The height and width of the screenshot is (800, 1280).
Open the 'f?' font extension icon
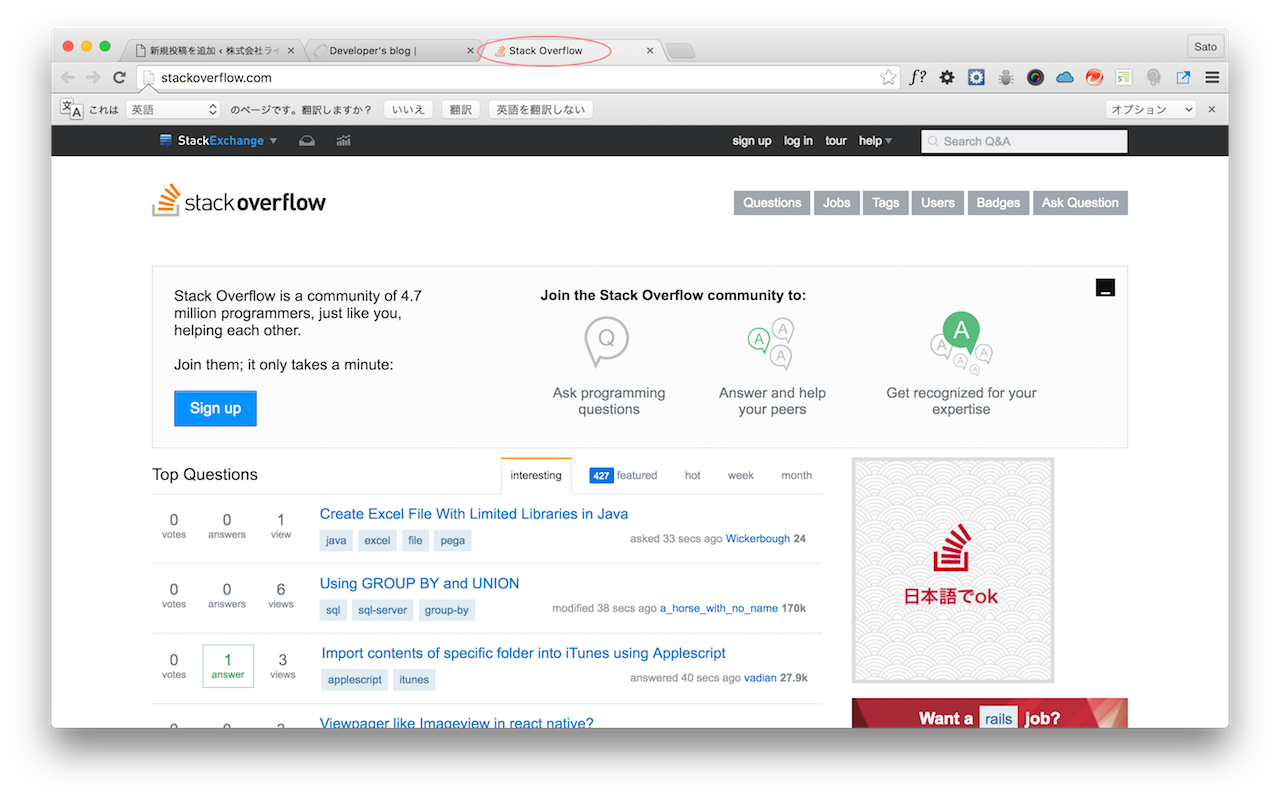point(917,77)
